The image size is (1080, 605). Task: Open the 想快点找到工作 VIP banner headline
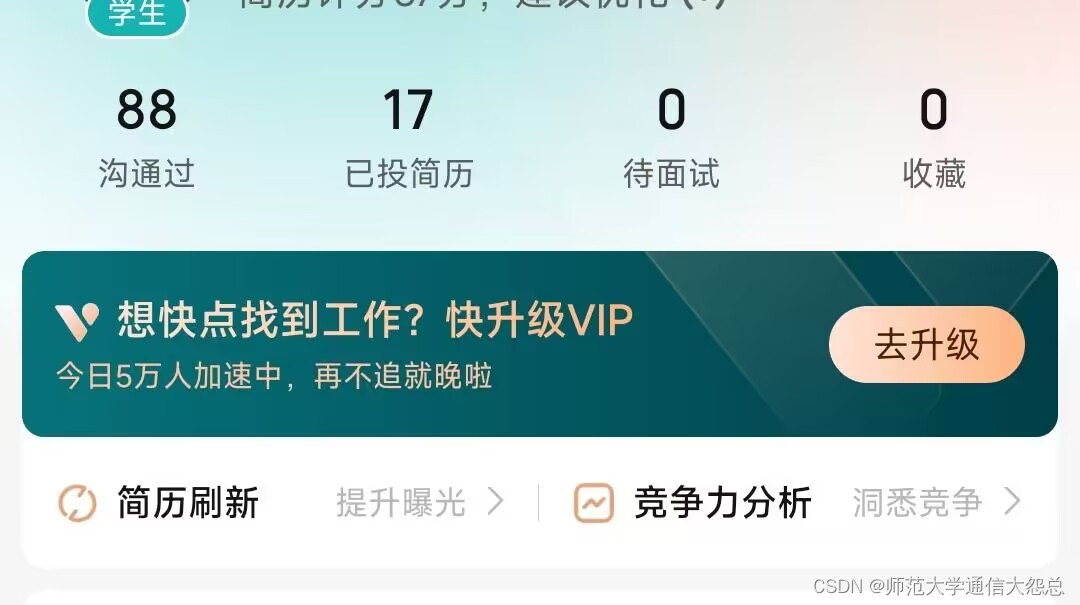375,320
